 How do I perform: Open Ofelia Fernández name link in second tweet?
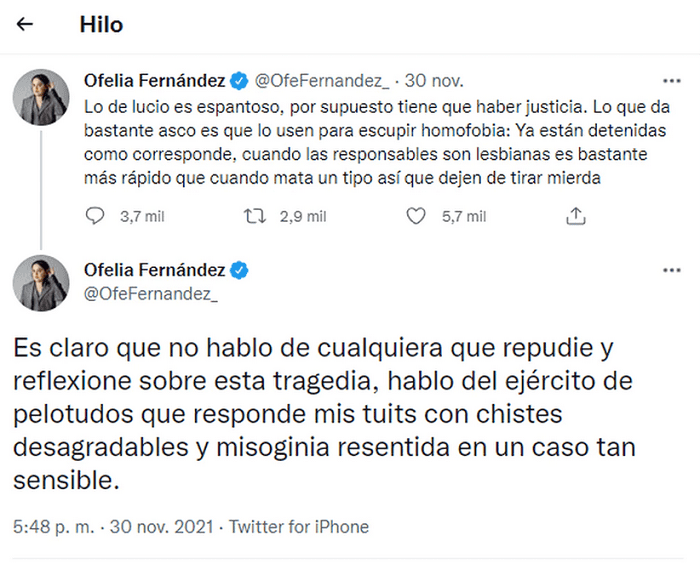[155, 270]
